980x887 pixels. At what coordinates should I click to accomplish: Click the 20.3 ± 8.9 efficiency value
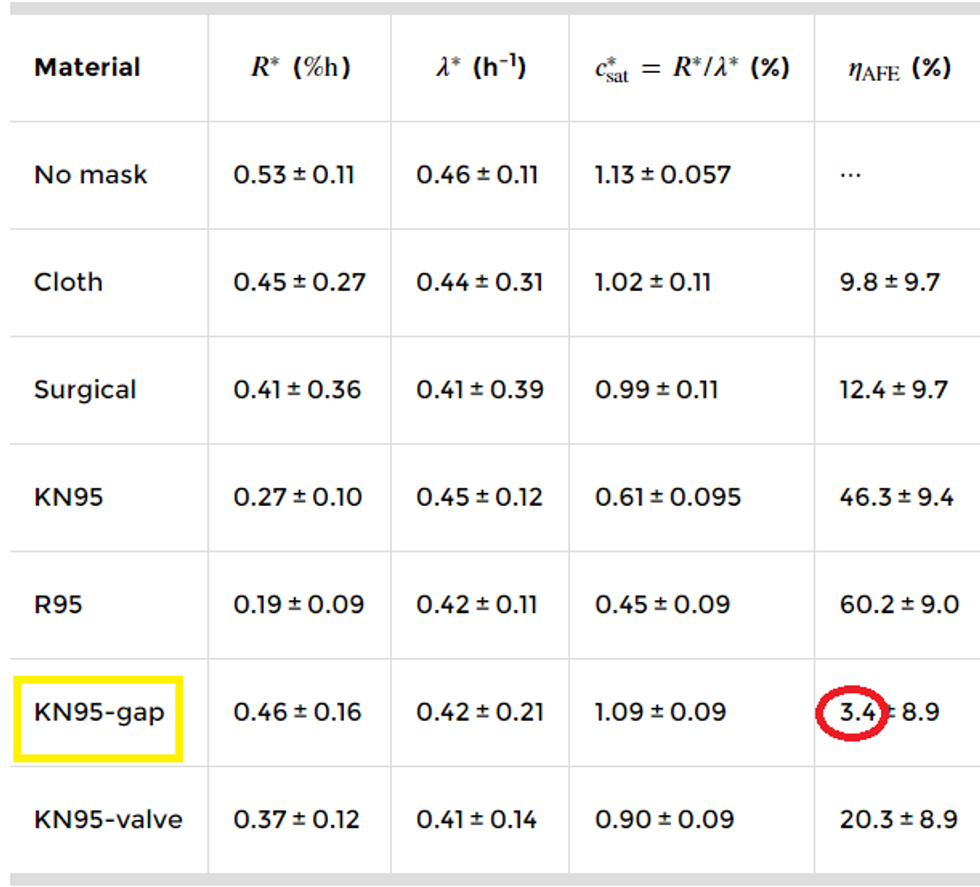point(898,820)
